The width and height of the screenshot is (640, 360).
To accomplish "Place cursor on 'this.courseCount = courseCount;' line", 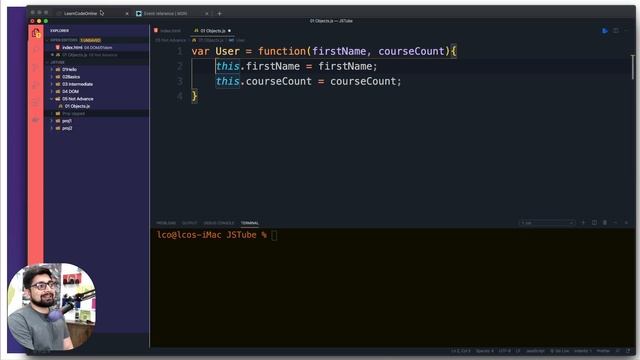I will [308, 81].
